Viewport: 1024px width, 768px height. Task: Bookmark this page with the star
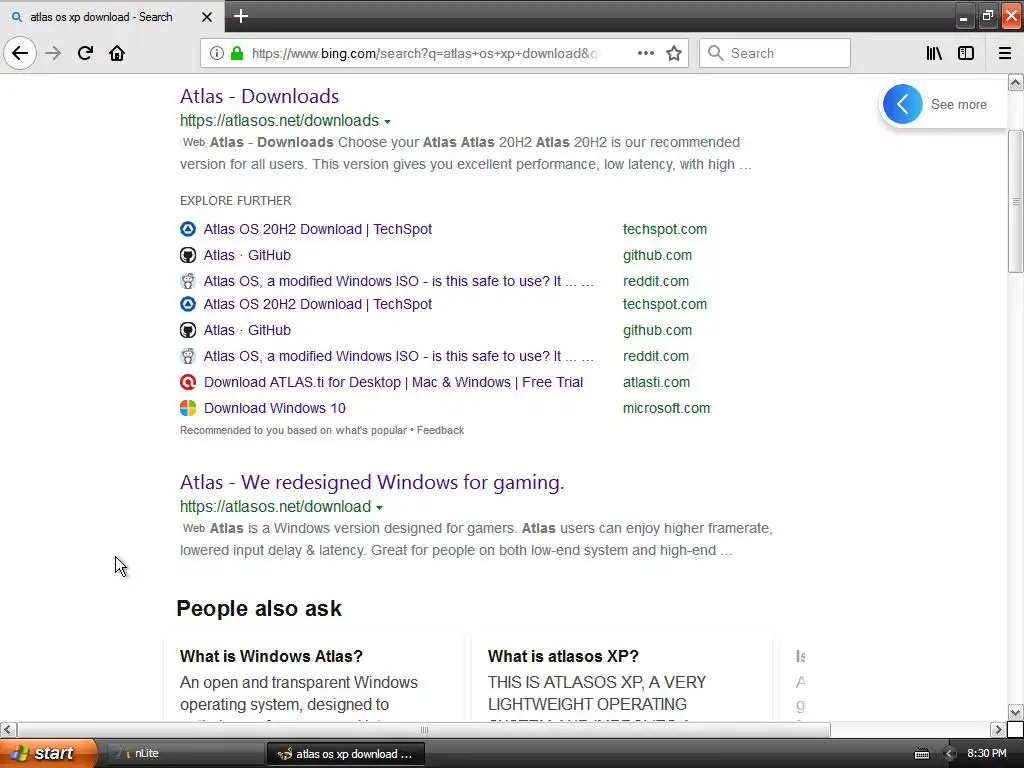pyautogui.click(x=674, y=53)
